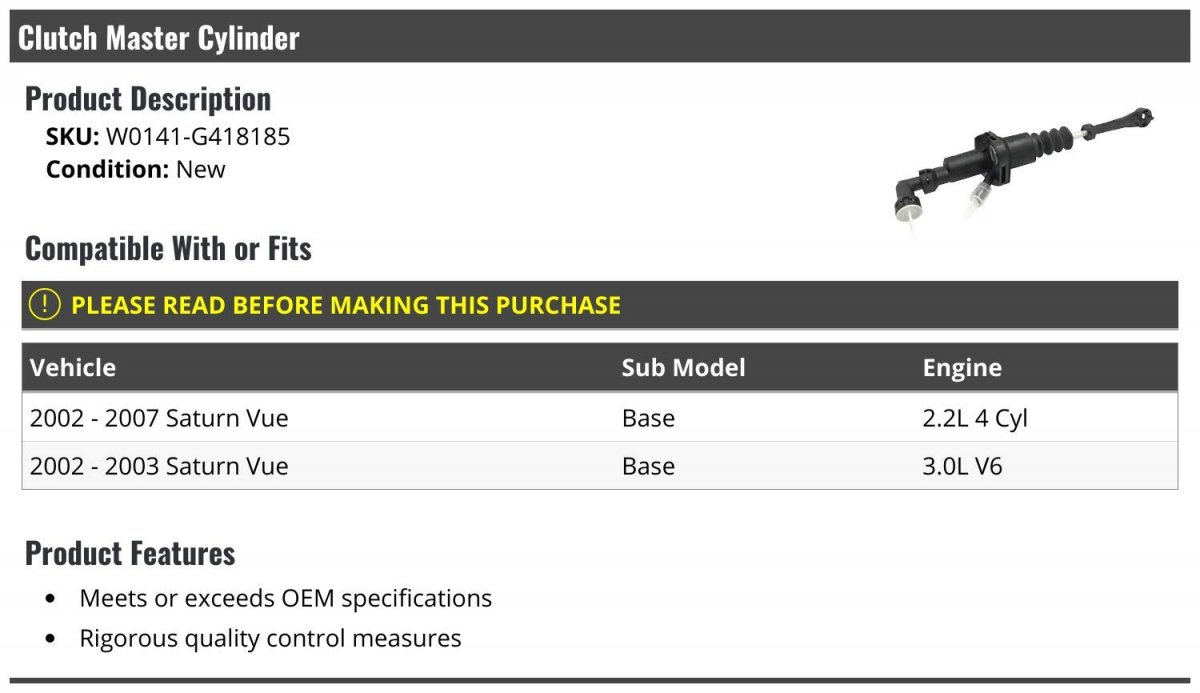Click the exclamation warning icon
The image size is (1200, 693).
point(45,305)
